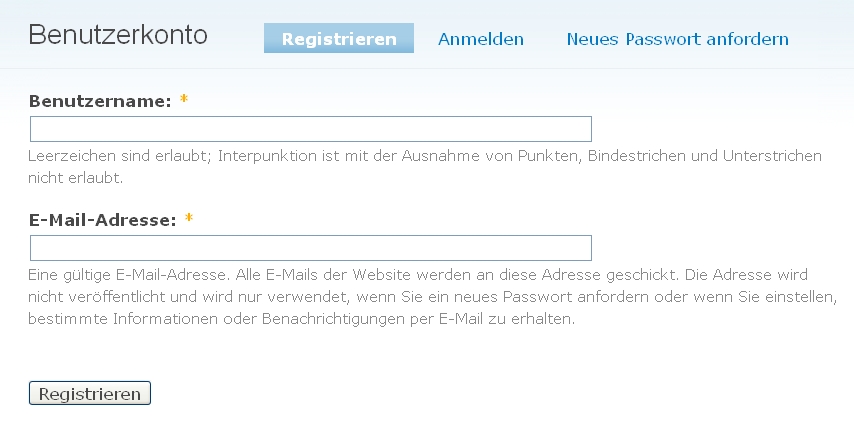Focus the Benutzername text field

coord(311,129)
